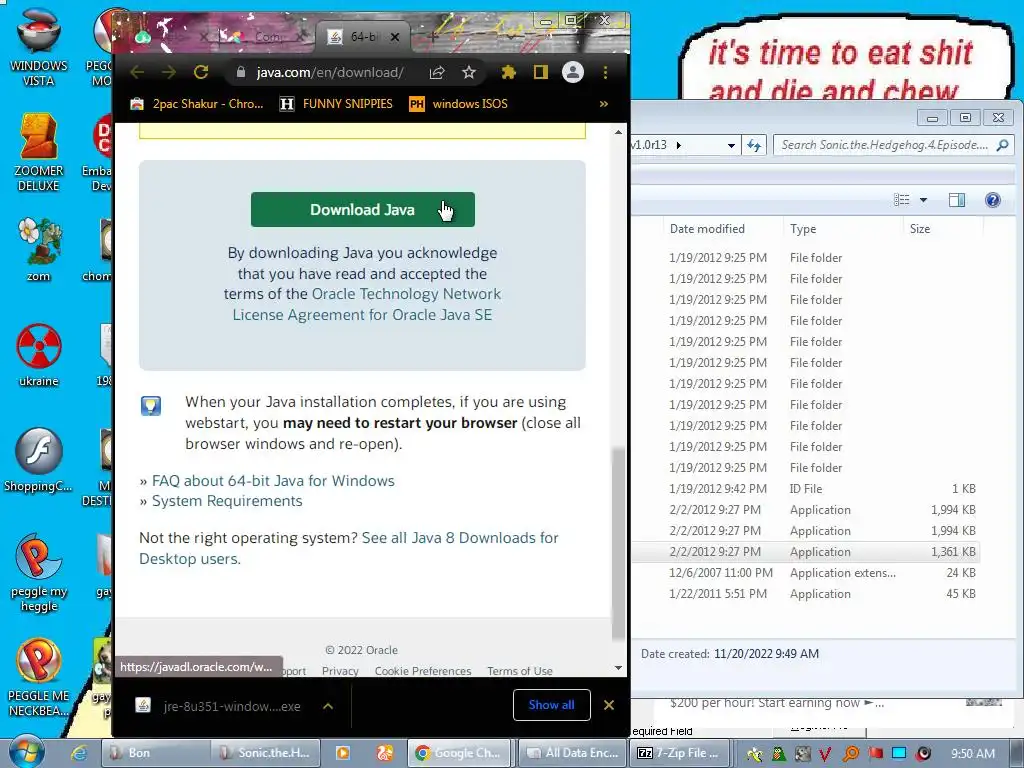The width and height of the screenshot is (1024, 768).
Task: Open the Chrome extensions puzzle icon
Action: pyautogui.click(x=509, y=72)
